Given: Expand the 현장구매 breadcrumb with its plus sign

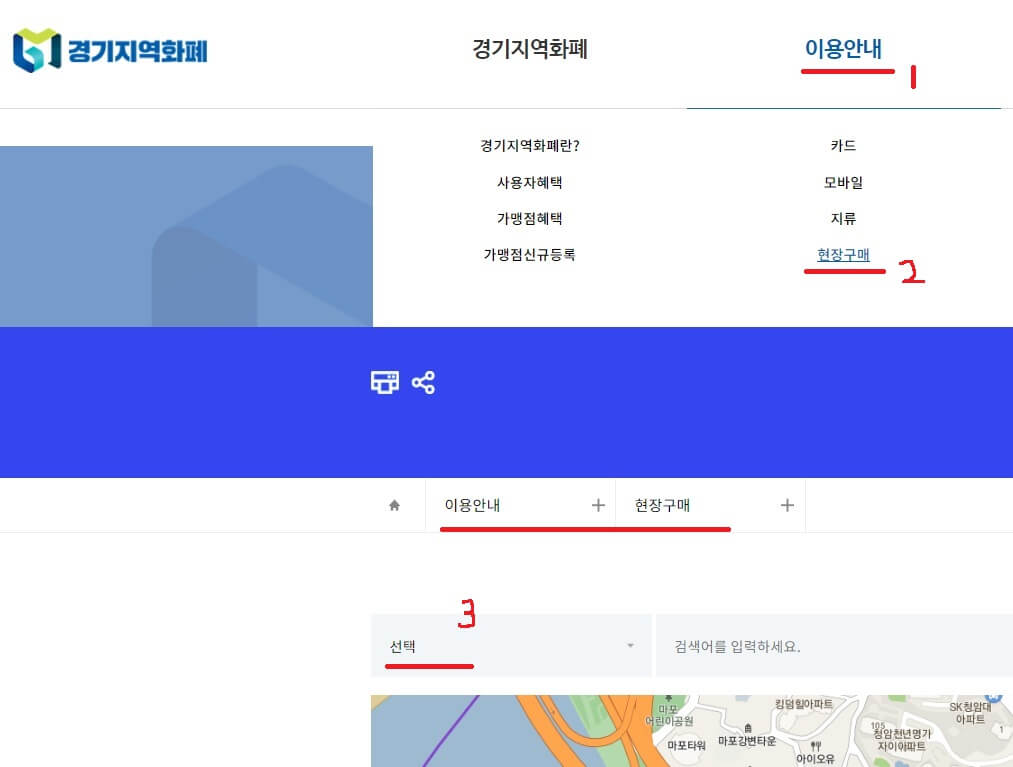Looking at the screenshot, I should point(787,505).
